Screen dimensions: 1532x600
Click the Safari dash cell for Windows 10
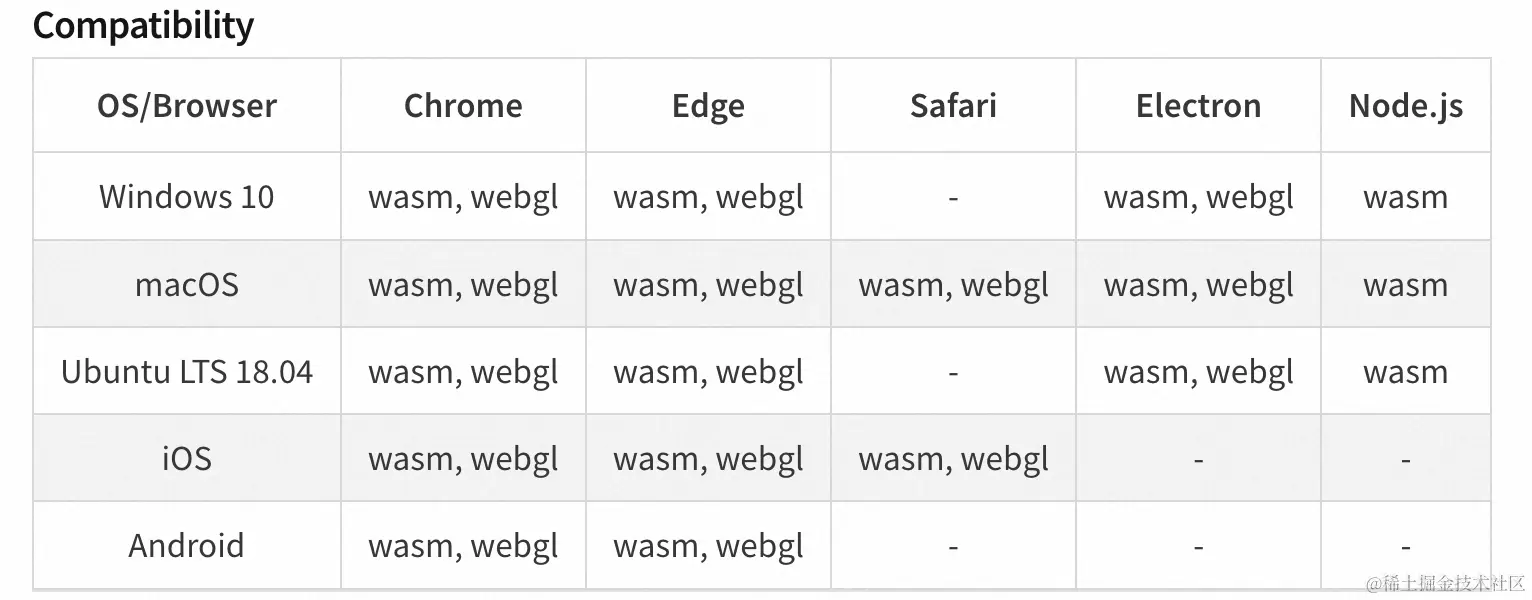953,198
